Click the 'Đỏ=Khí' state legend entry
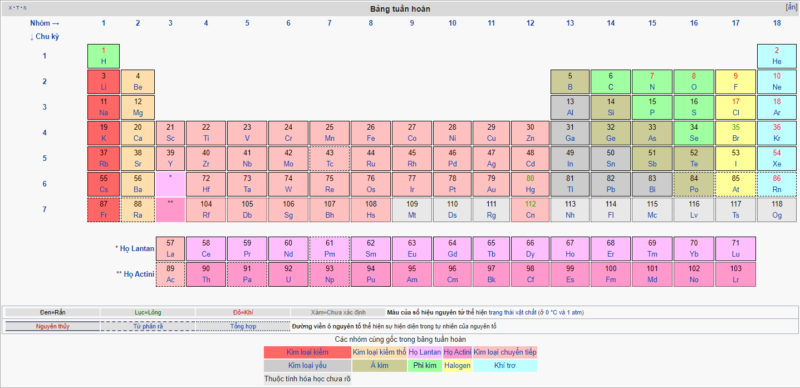This screenshot has width=800, height=388. click(x=243, y=312)
